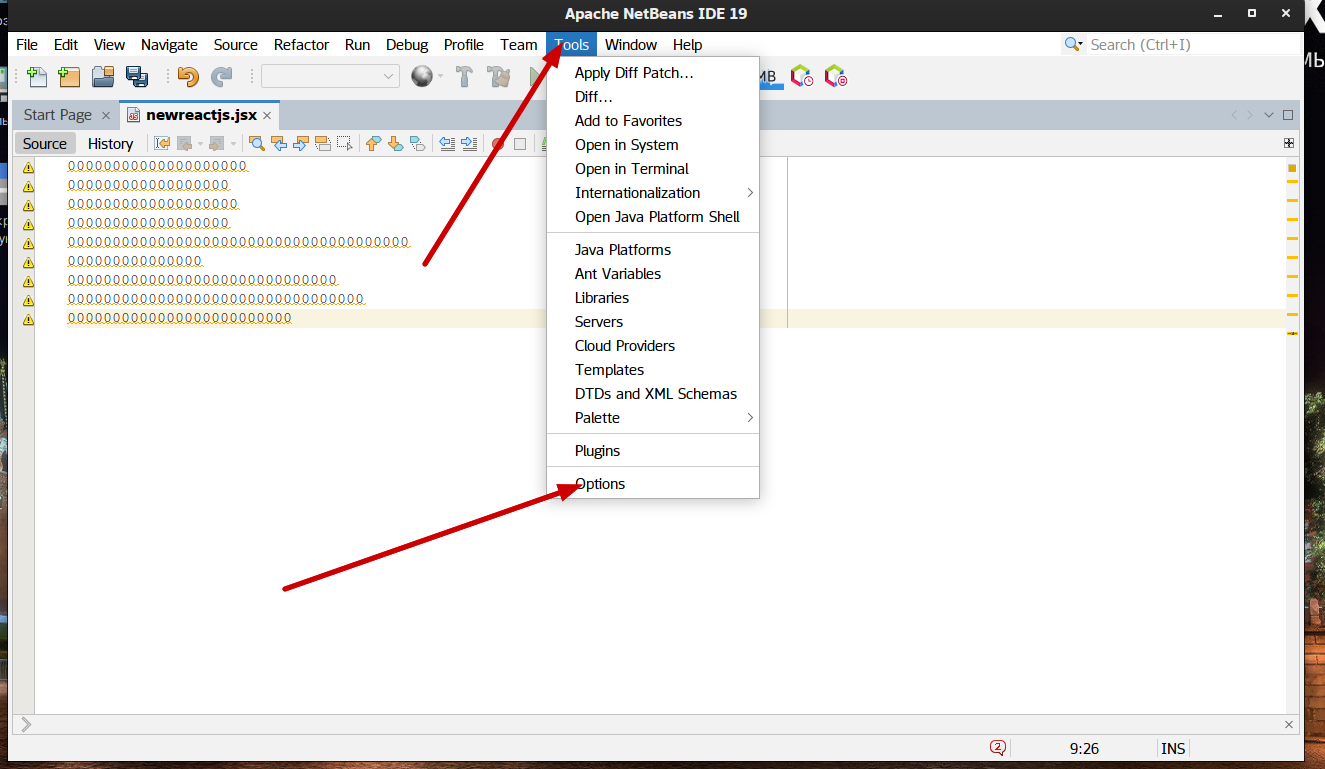The height and width of the screenshot is (769, 1325).
Task: Open the Navigate menu
Action: coord(169,45)
